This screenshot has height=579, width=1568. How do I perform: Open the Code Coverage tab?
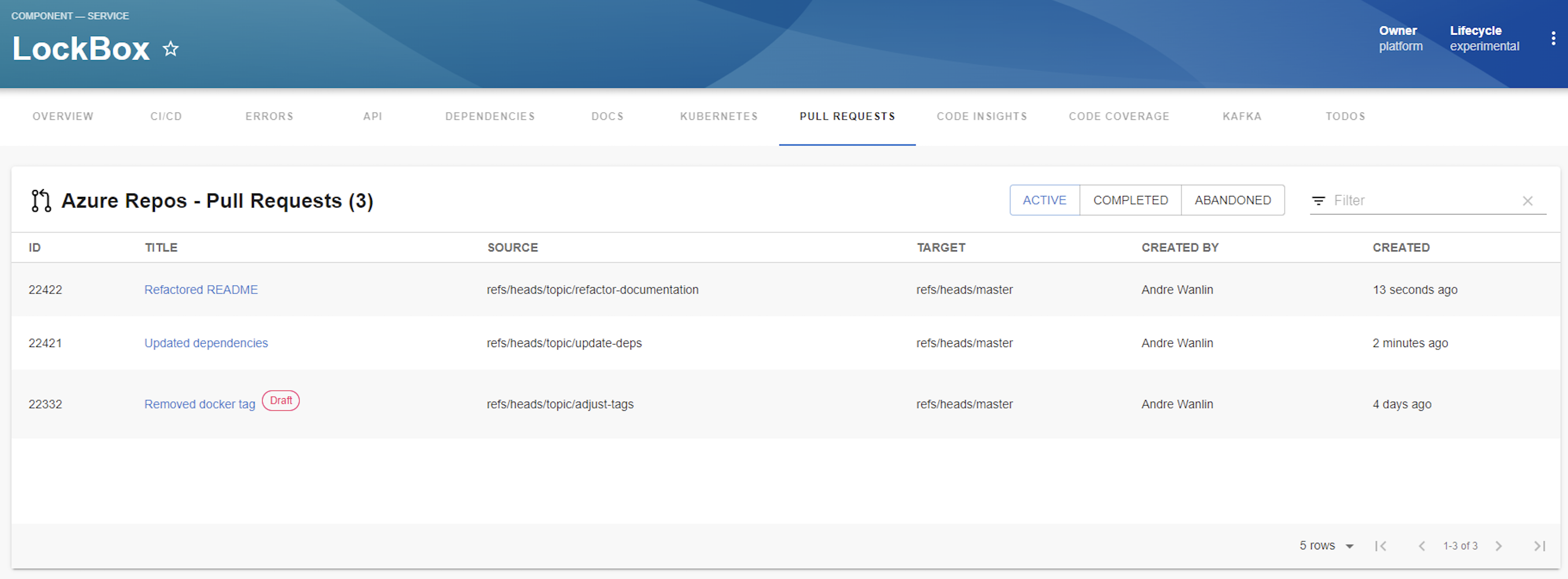[1119, 116]
